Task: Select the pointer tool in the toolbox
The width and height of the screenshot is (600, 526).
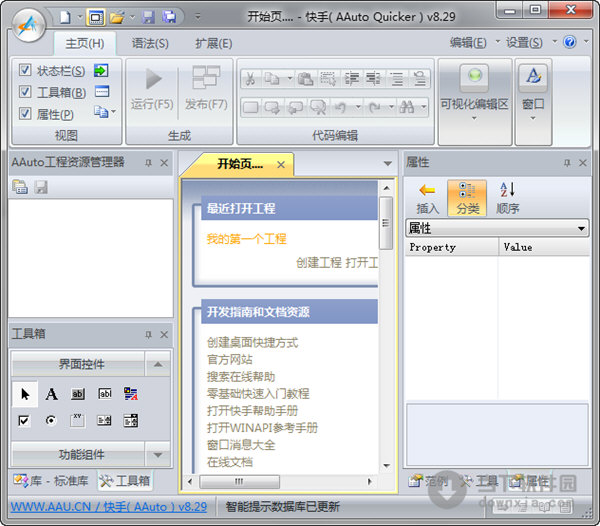Action: pos(25,394)
